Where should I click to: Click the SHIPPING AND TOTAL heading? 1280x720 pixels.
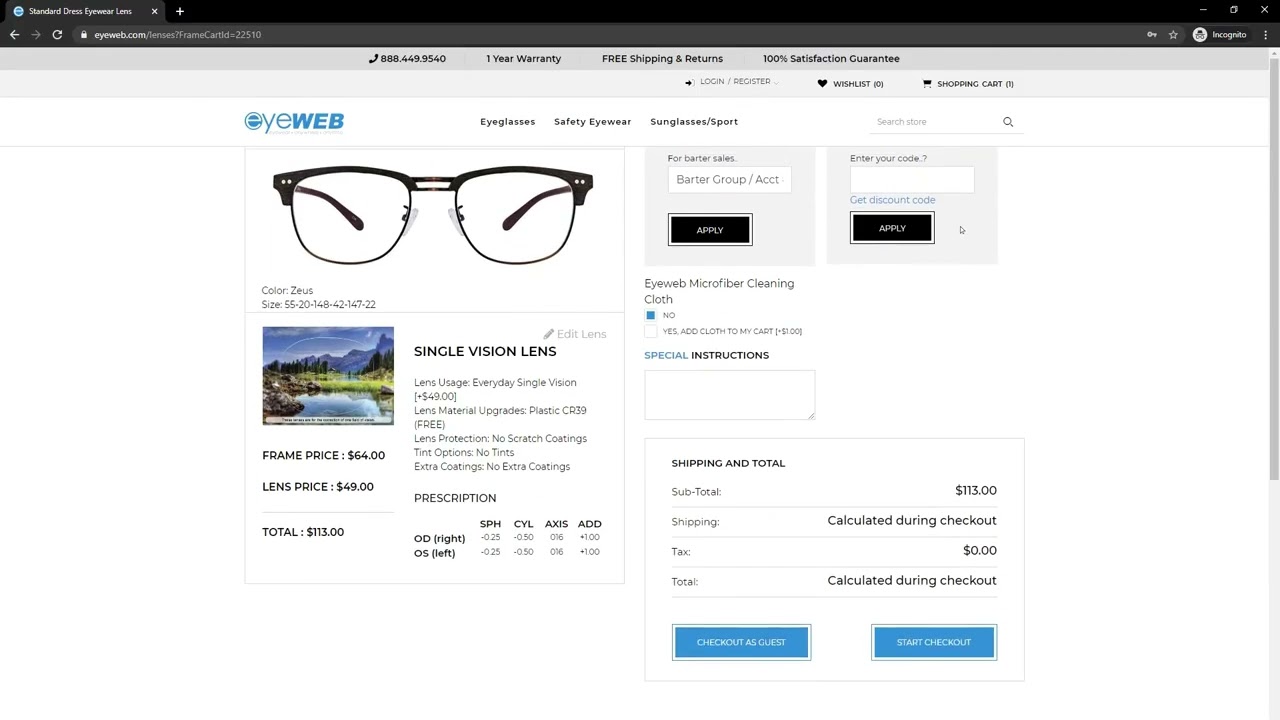(x=728, y=464)
